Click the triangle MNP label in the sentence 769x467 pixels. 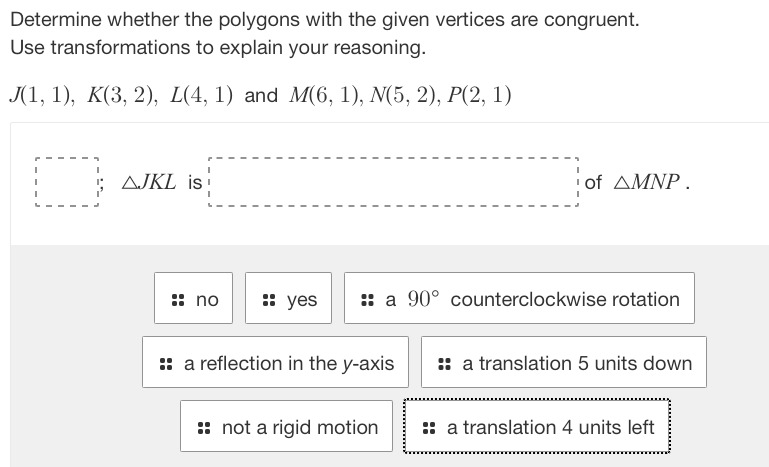click(647, 182)
